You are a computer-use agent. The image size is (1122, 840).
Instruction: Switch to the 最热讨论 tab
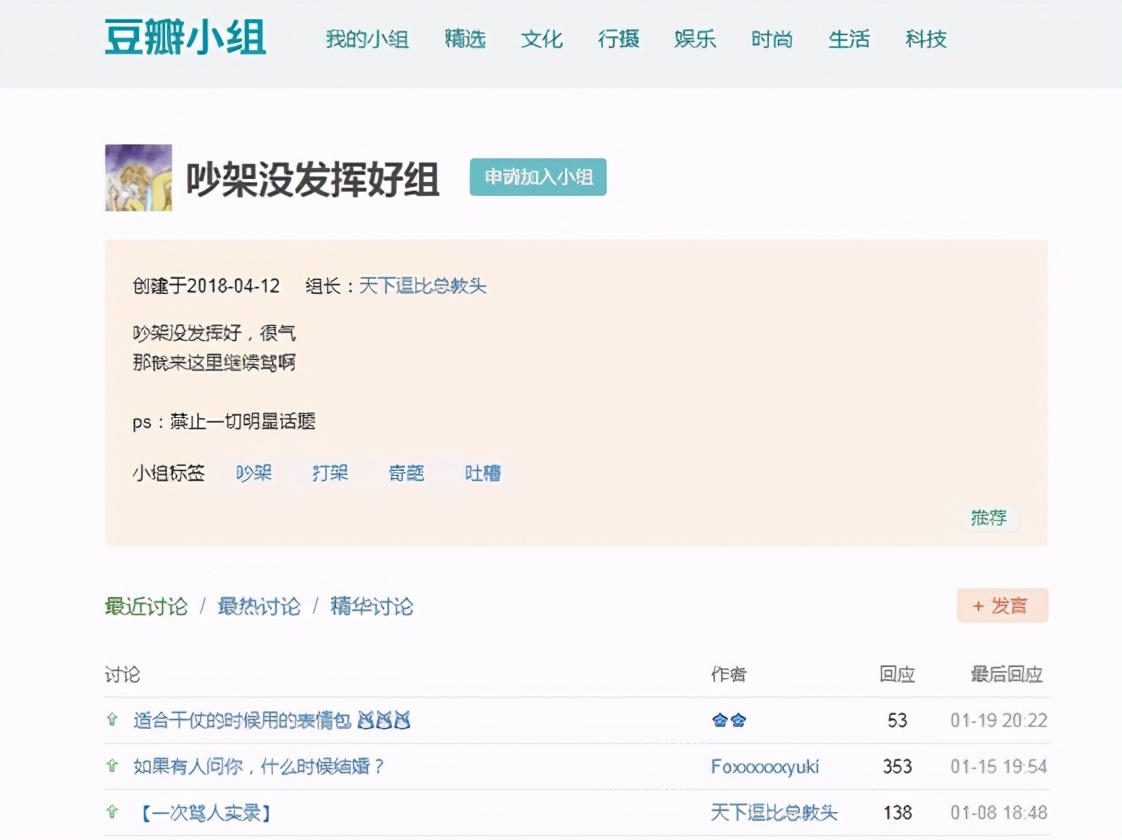pos(257,606)
